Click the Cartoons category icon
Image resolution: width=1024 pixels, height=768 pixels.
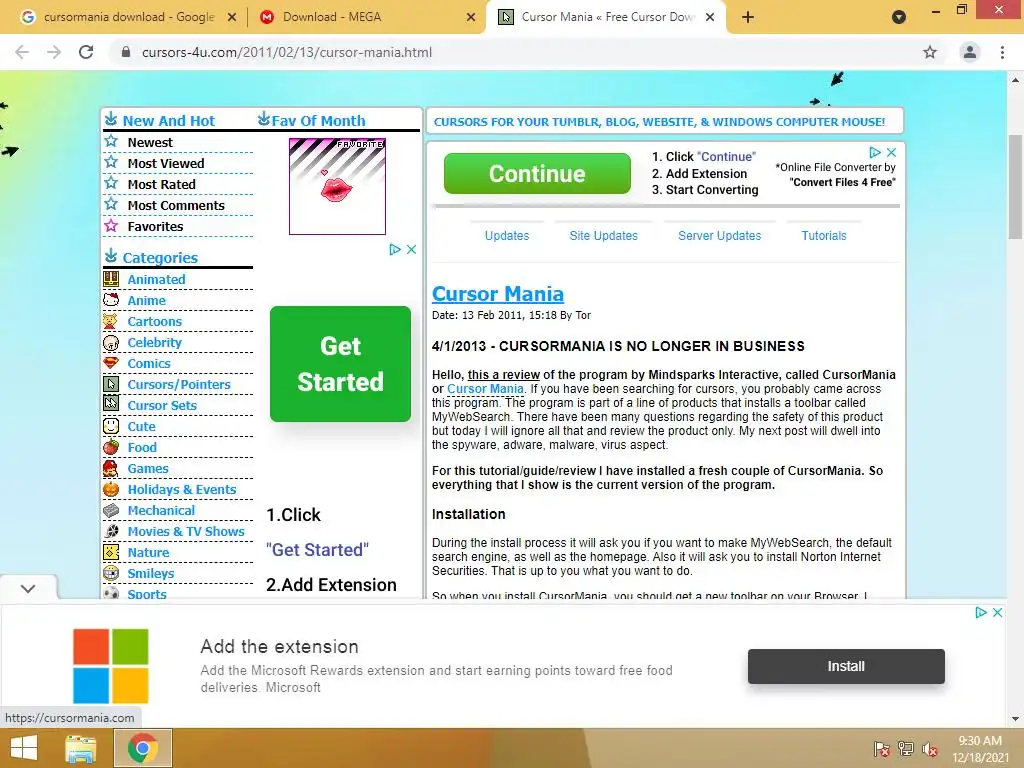[111, 321]
